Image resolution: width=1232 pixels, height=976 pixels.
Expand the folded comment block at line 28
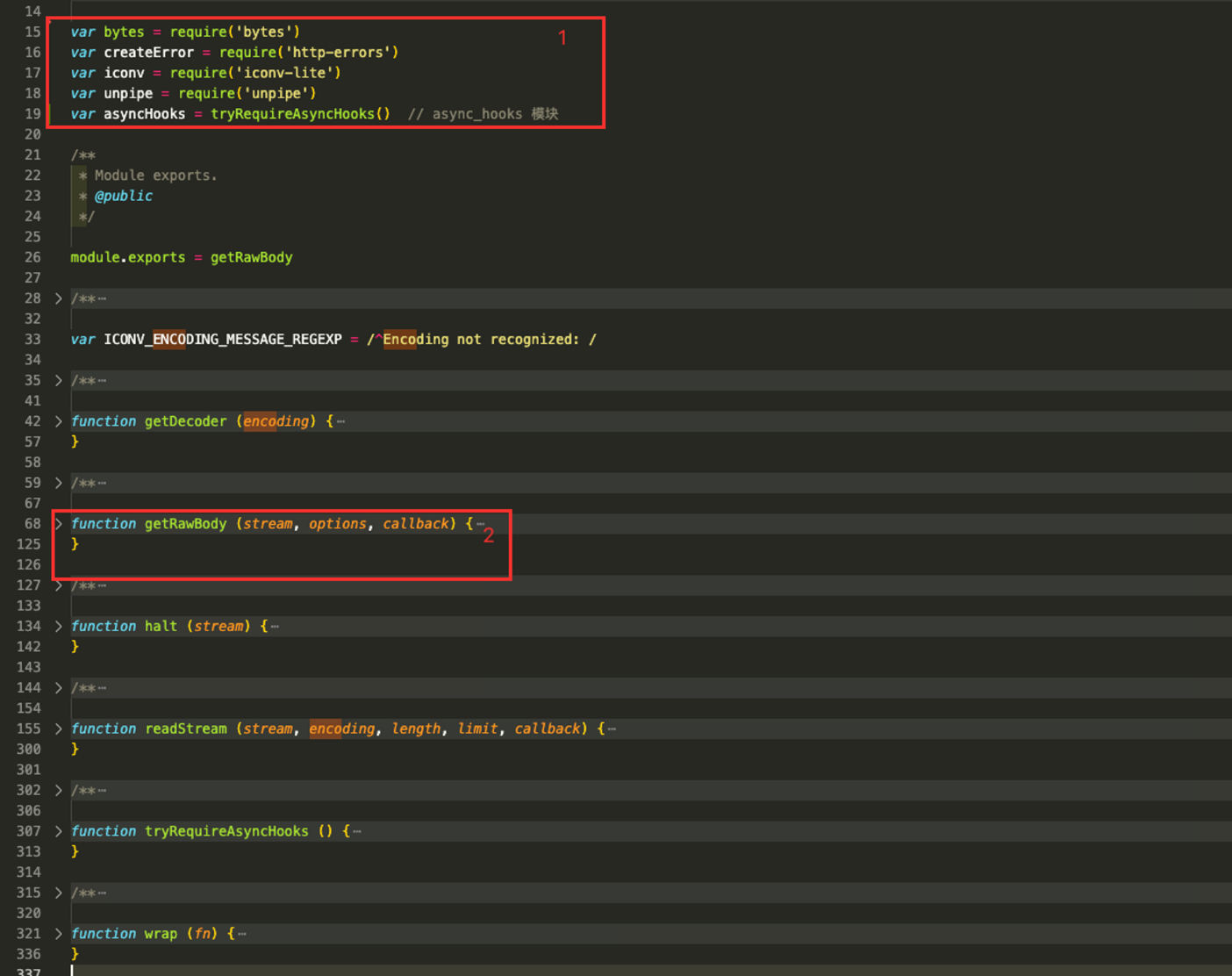tap(59, 298)
